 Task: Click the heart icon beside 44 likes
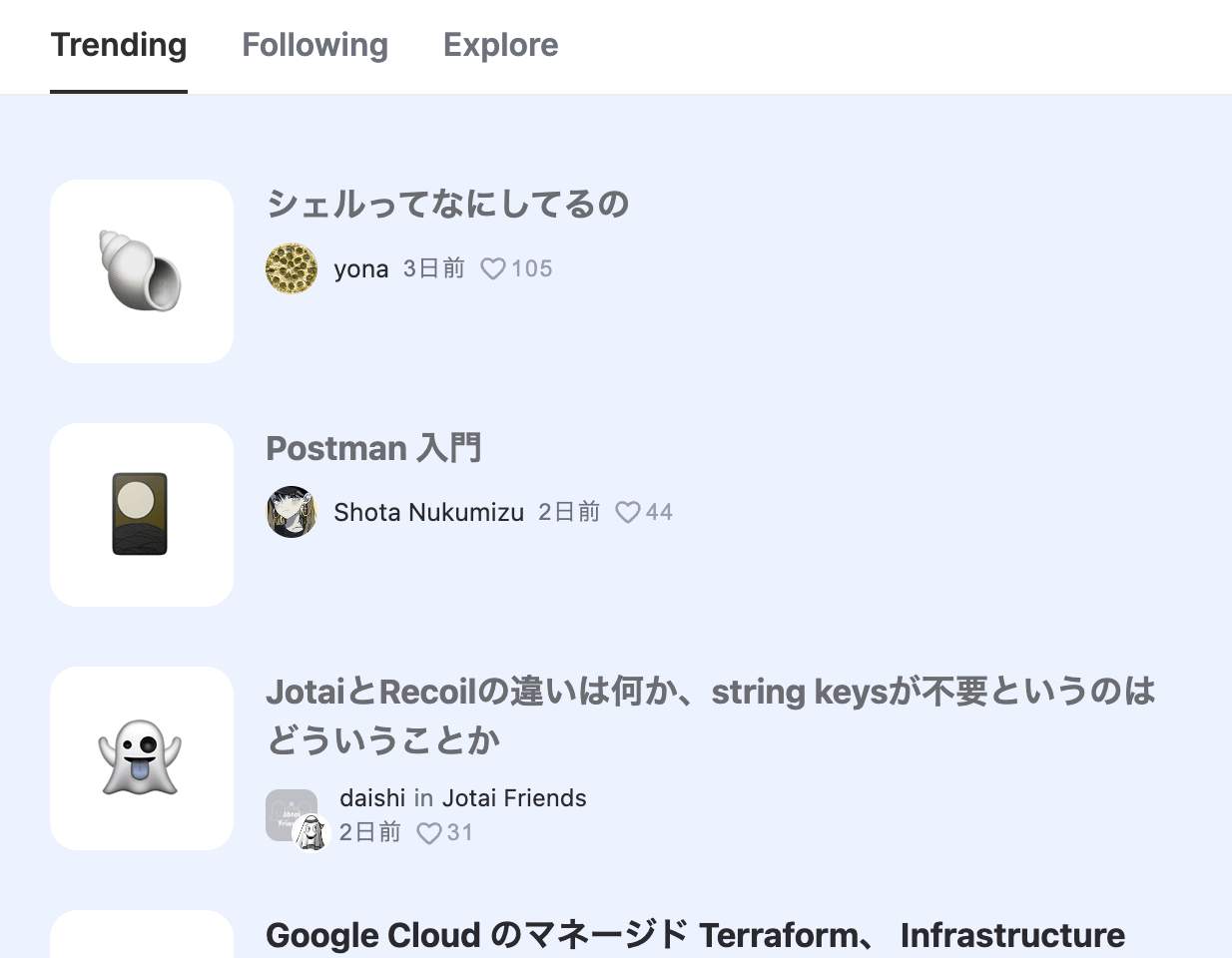pos(627,512)
